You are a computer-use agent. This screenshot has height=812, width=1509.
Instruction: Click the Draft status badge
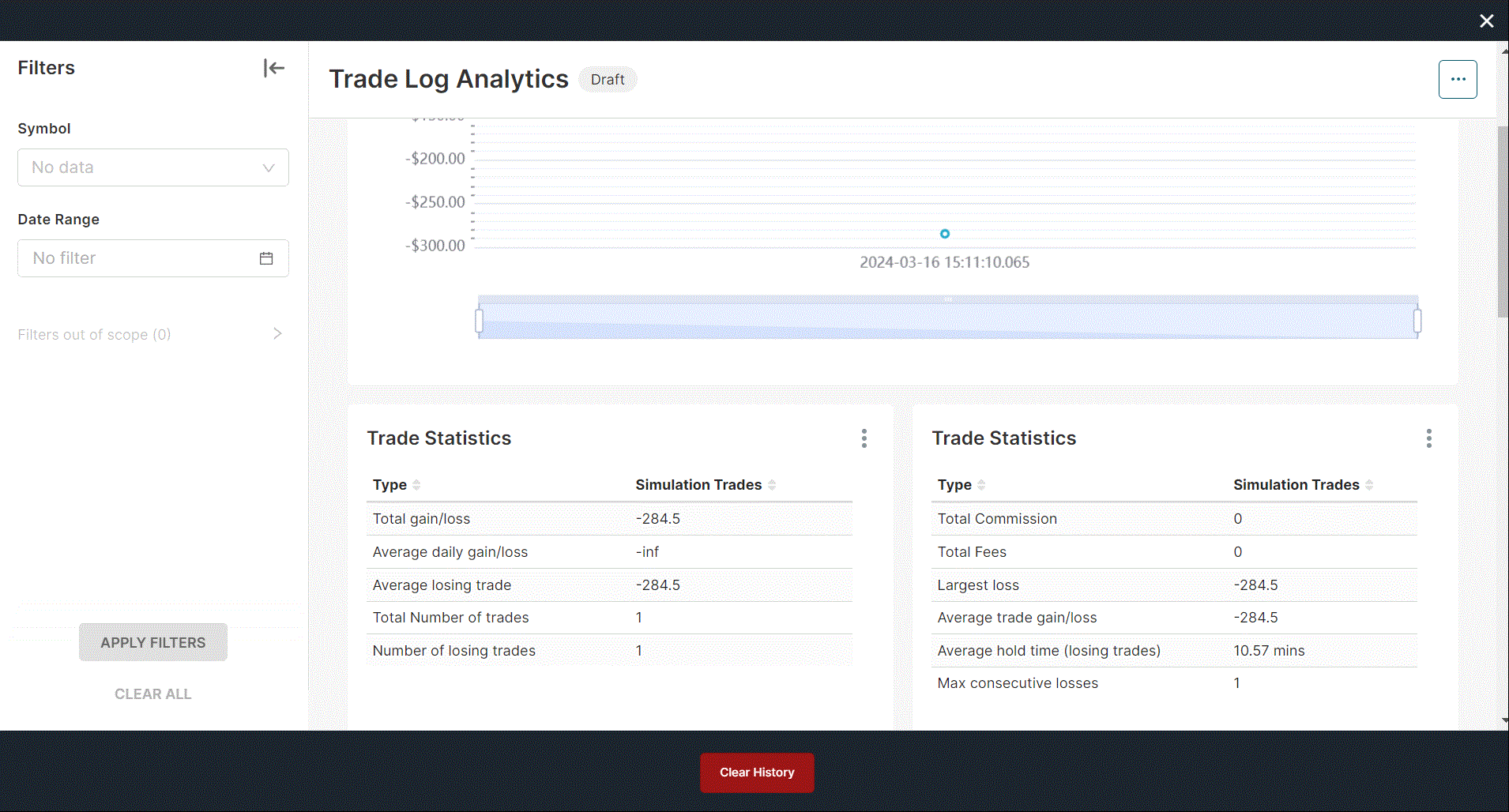point(607,80)
